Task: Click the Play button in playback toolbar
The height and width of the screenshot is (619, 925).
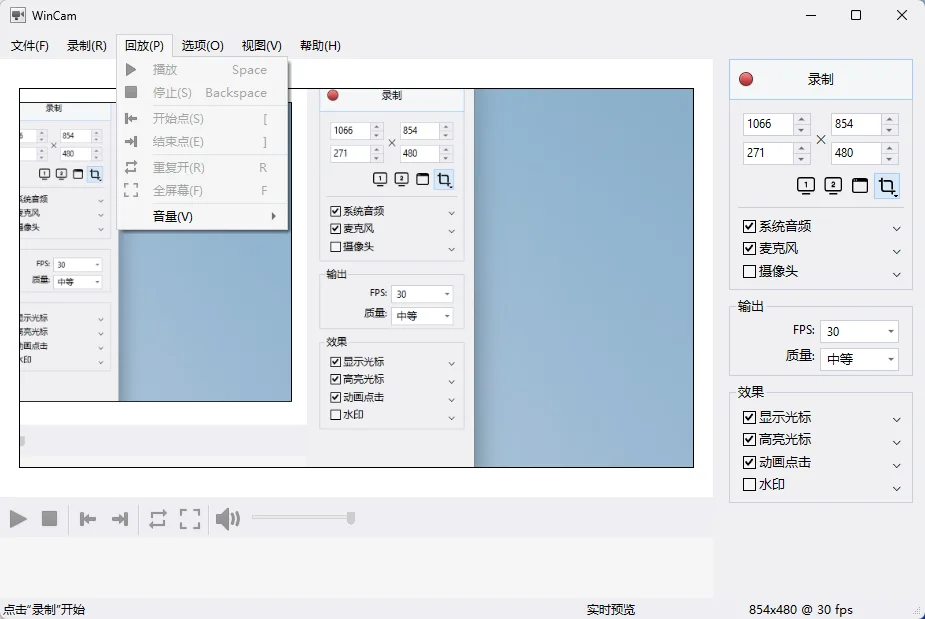Action: point(18,519)
